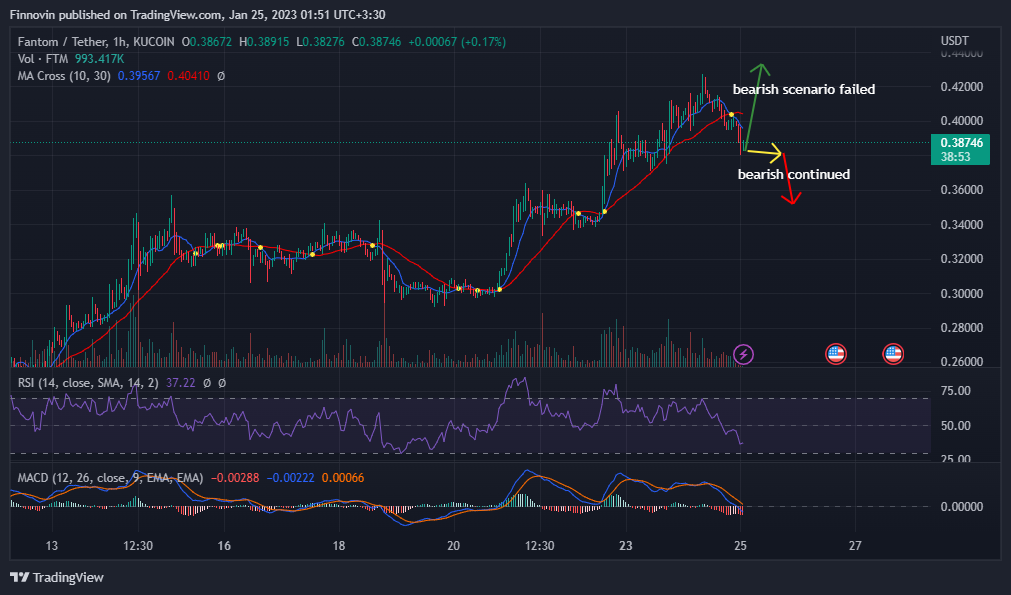Click the purple lightning event icon

743,354
